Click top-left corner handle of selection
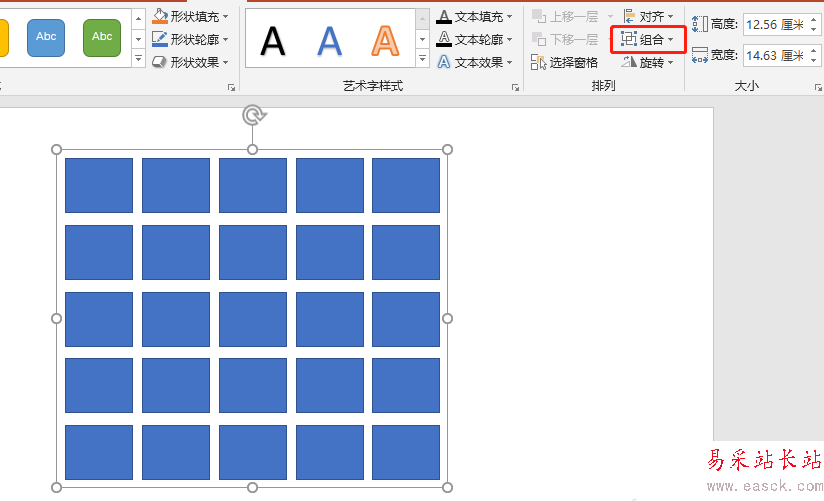 (57, 150)
